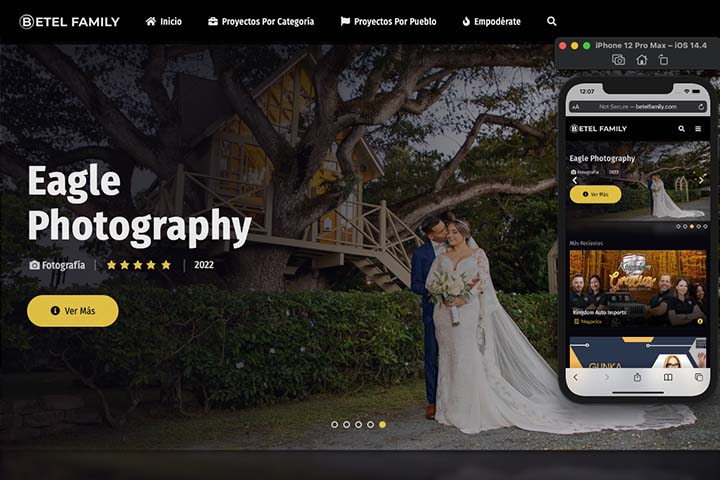Select the first slide indicator dot

[334, 424]
